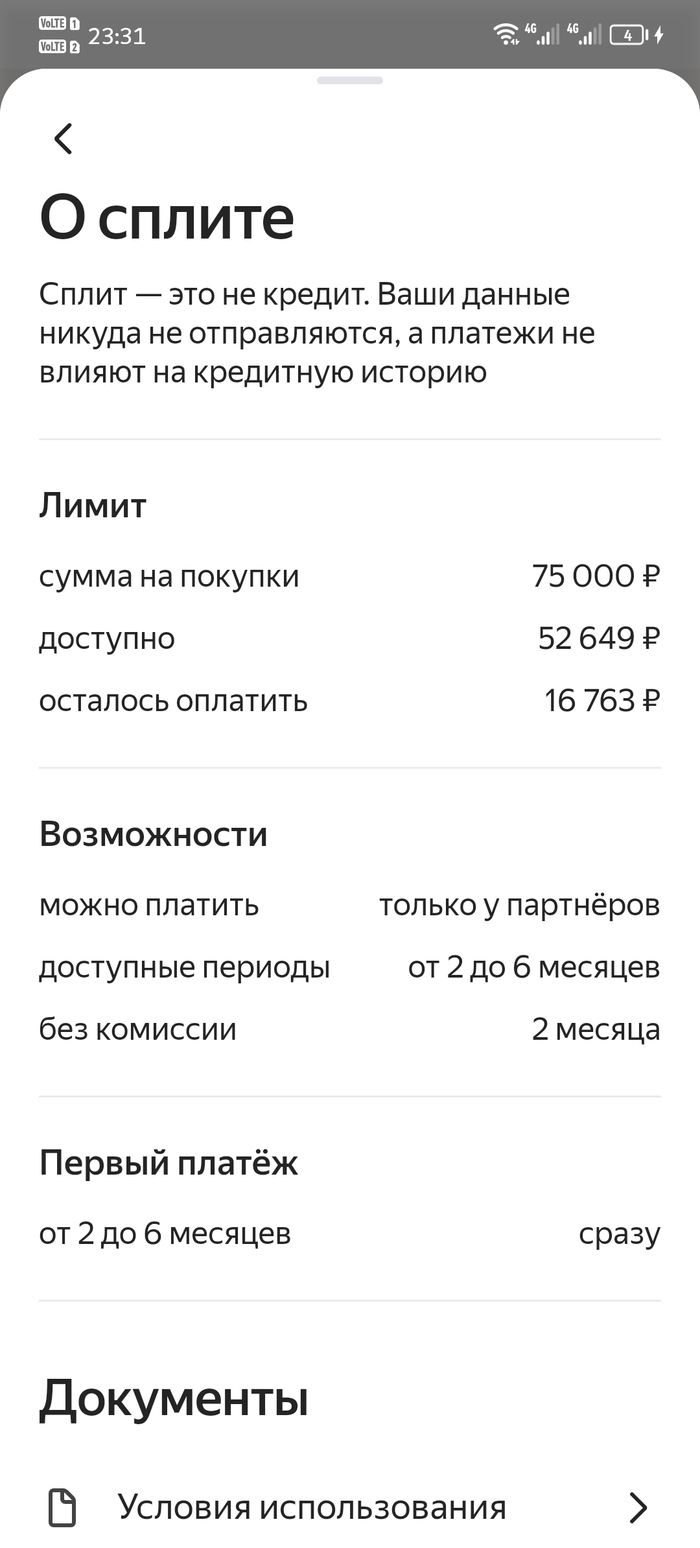Tap the first 4G signal strength icon
Image resolution: width=700 pixels, height=1548 pixels.
pos(546,35)
